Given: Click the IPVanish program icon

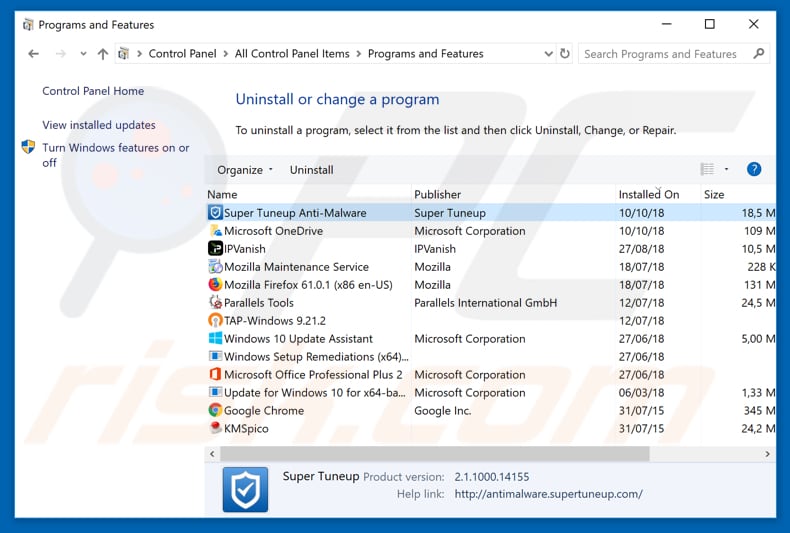Looking at the screenshot, I should tap(215, 248).
